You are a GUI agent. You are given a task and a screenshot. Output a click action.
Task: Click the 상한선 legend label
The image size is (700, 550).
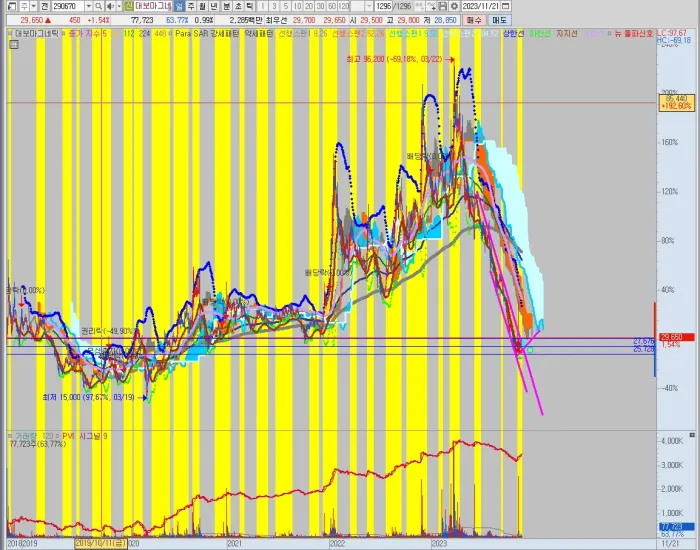point(513,33)
